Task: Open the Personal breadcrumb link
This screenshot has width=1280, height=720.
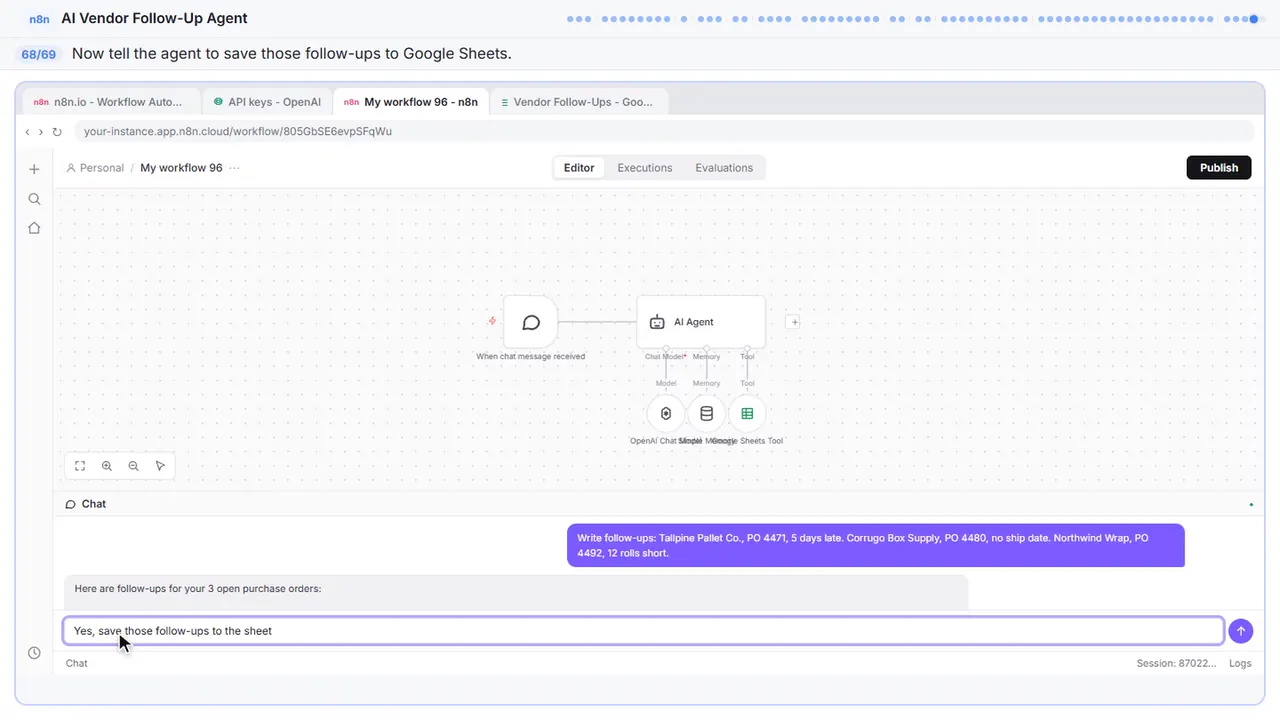Action: pyautogui.click(x=95, y=168)
